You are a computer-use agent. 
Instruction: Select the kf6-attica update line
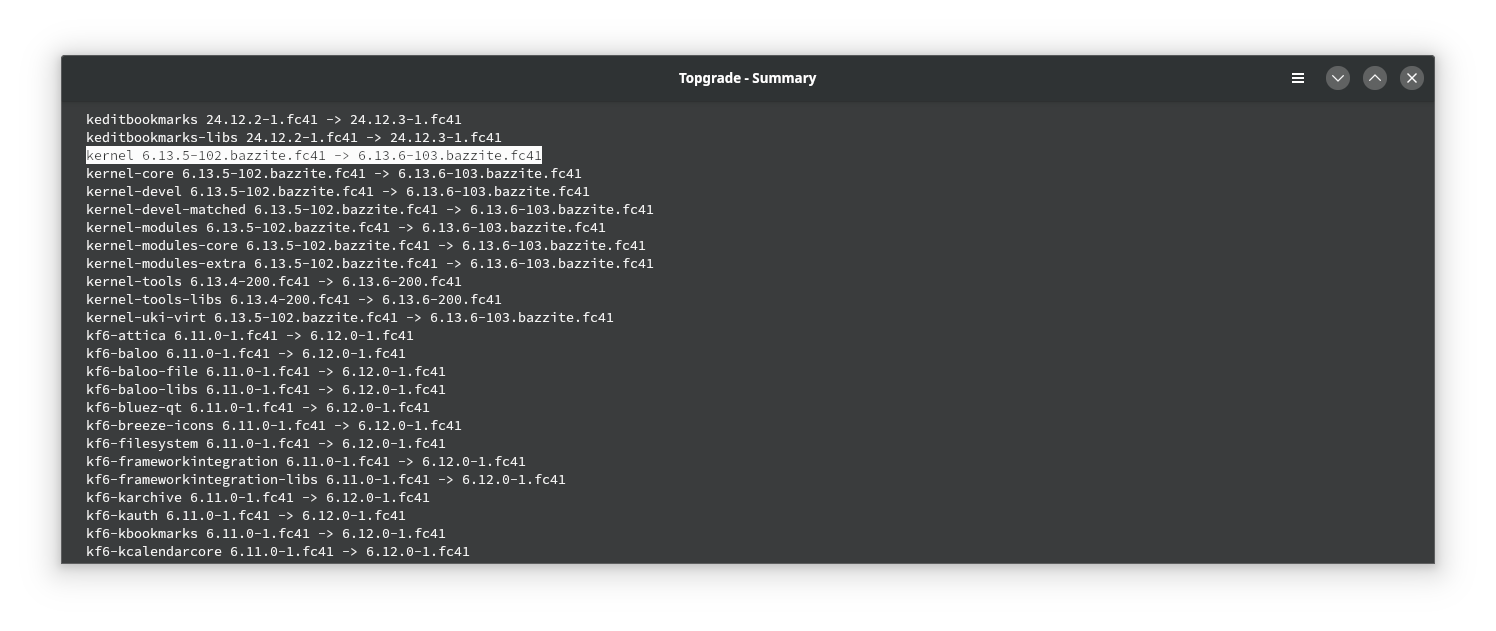pyautogui.click(x=249, y=336)
